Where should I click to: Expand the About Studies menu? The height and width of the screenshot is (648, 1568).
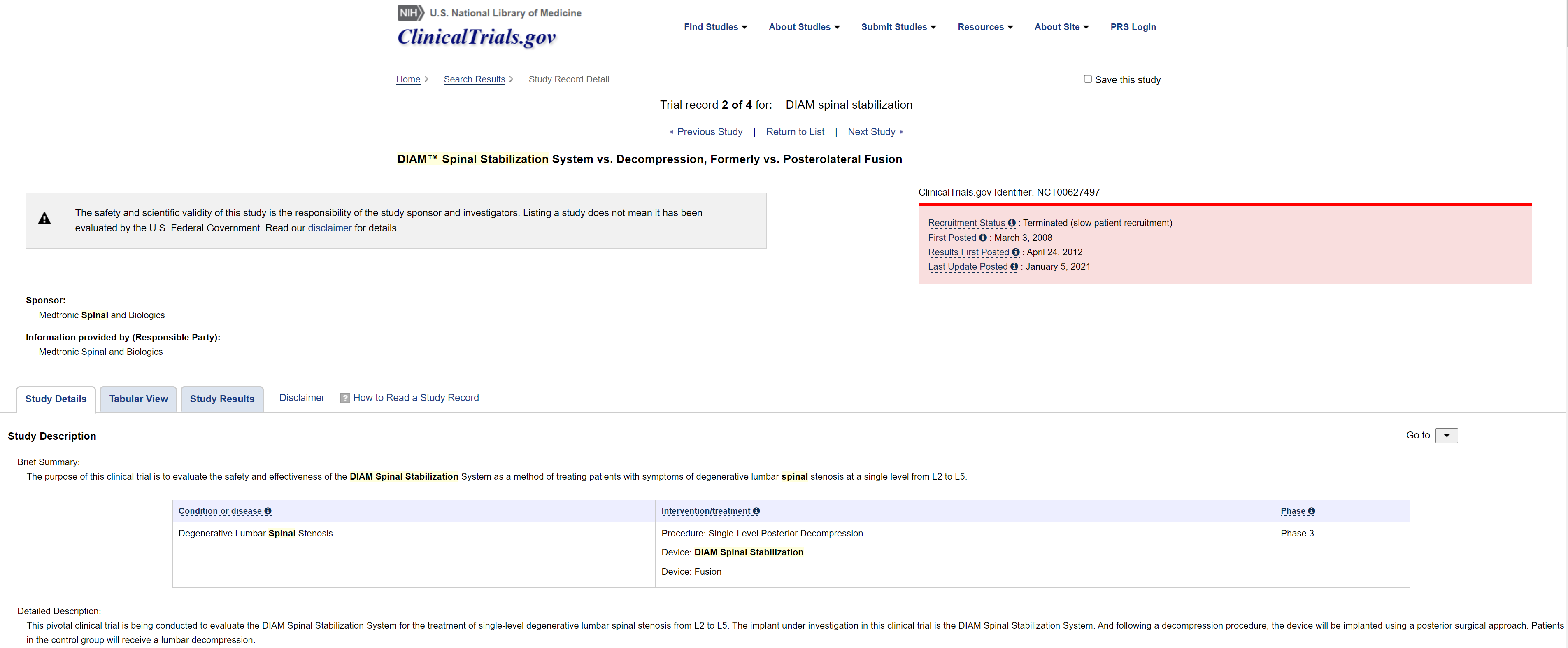tap(804, 27)
